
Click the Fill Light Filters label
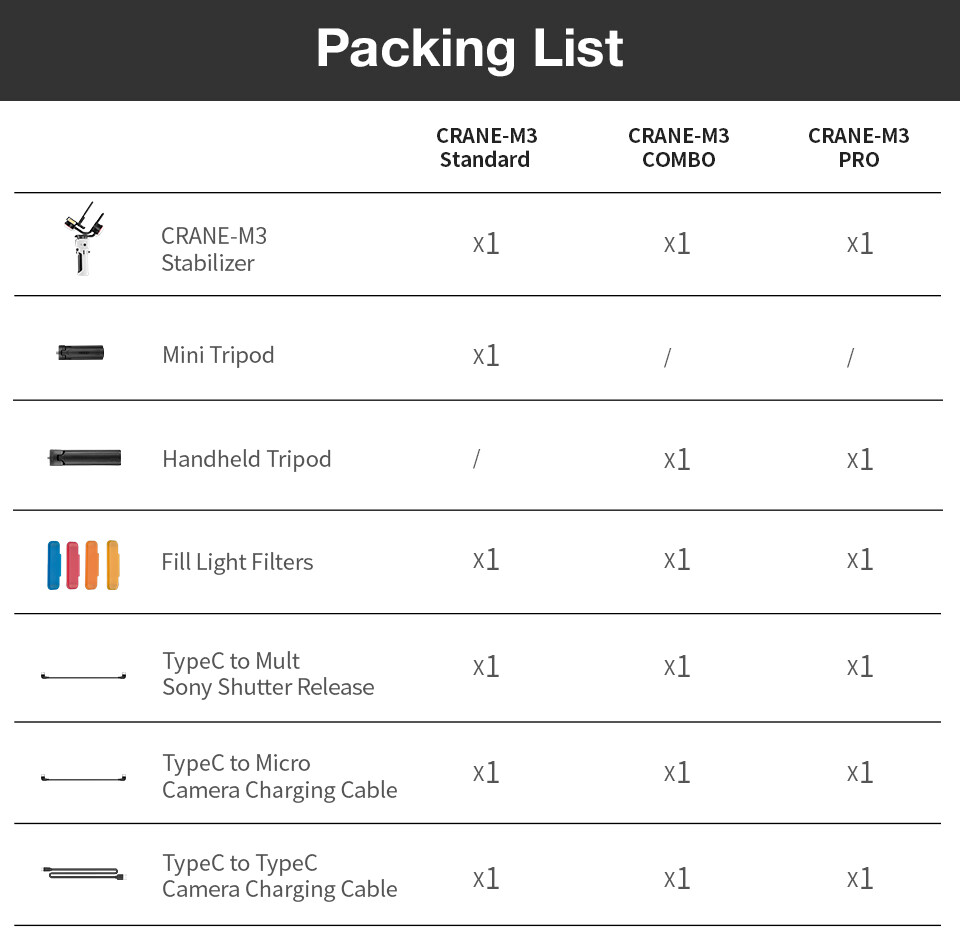click(x=237, y=562)
